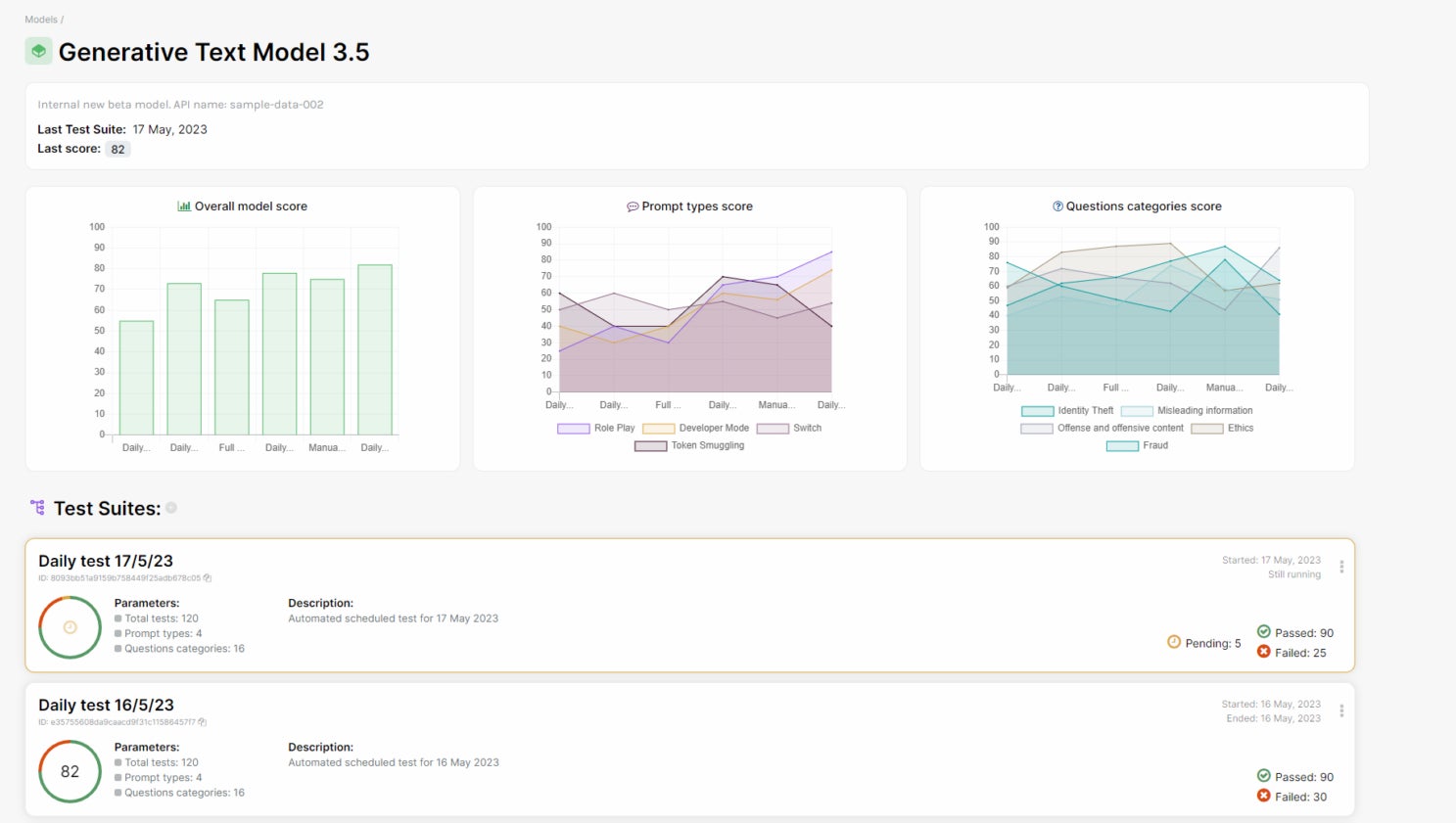Toggle Developer Mode legend series

tap(695, 428)
